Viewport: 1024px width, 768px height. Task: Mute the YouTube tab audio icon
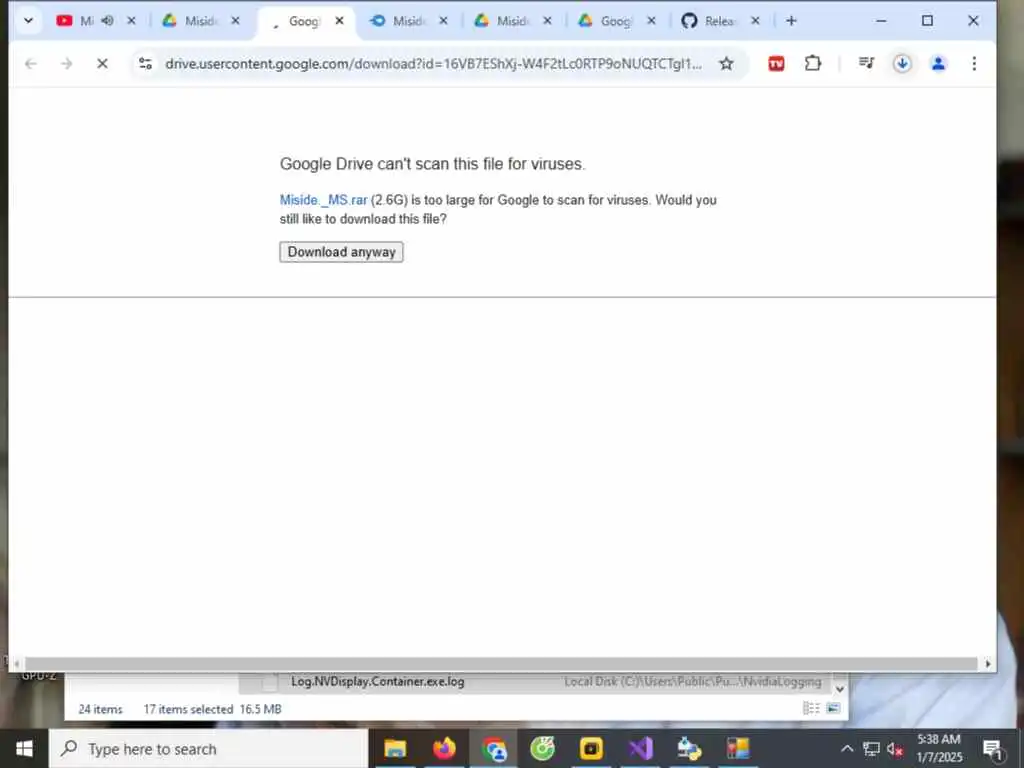point(108,21)
